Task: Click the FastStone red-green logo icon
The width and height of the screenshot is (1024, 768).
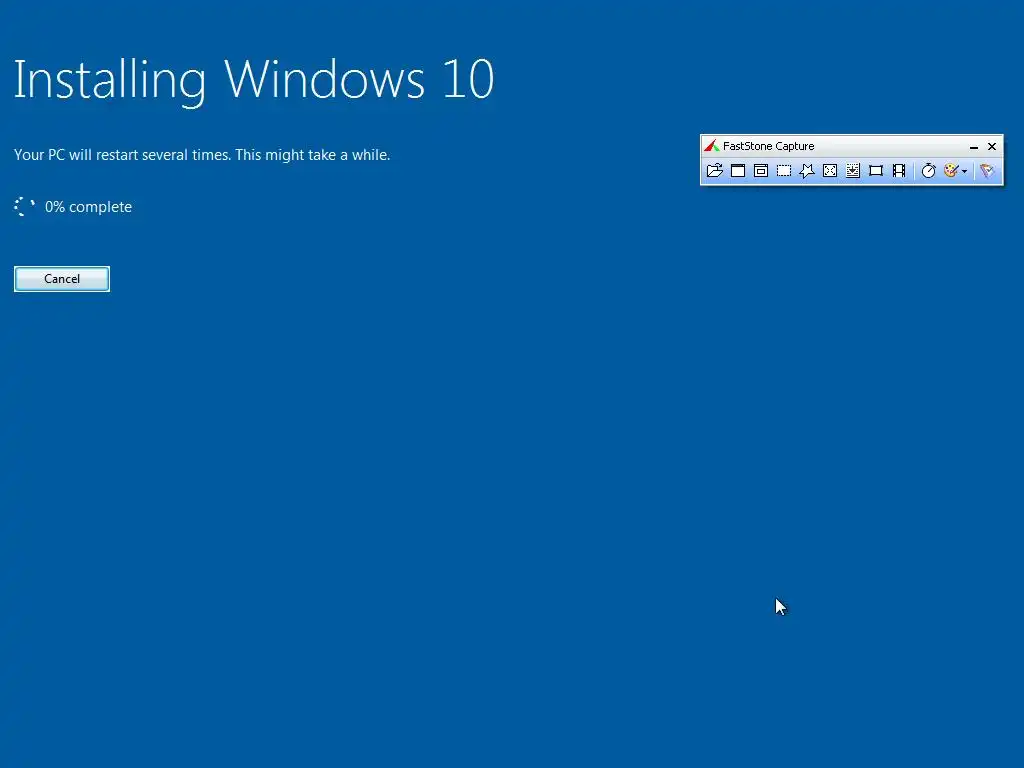Action: 712,146
